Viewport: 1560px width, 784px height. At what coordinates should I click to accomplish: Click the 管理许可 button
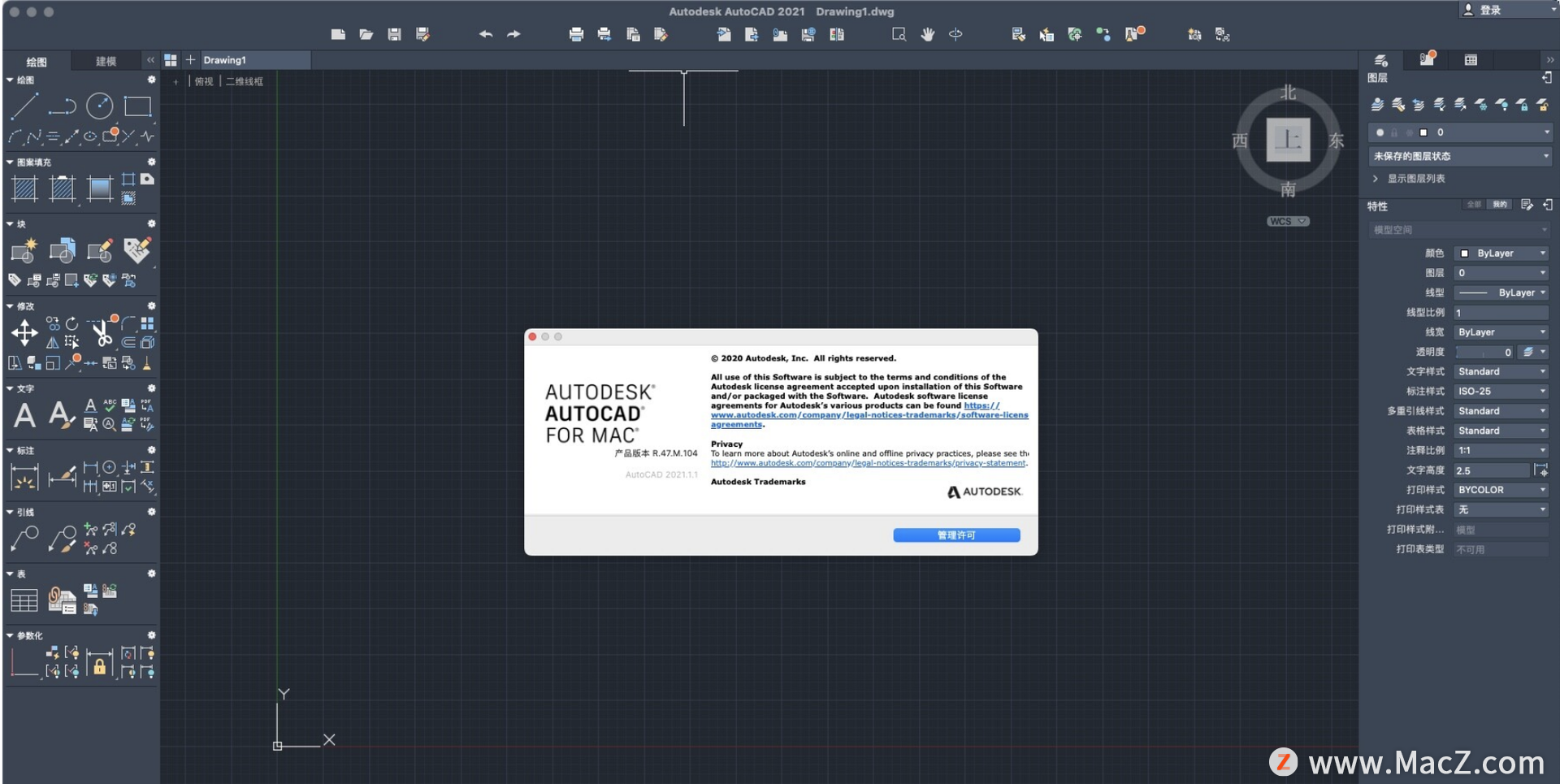(x=956, y=535)
